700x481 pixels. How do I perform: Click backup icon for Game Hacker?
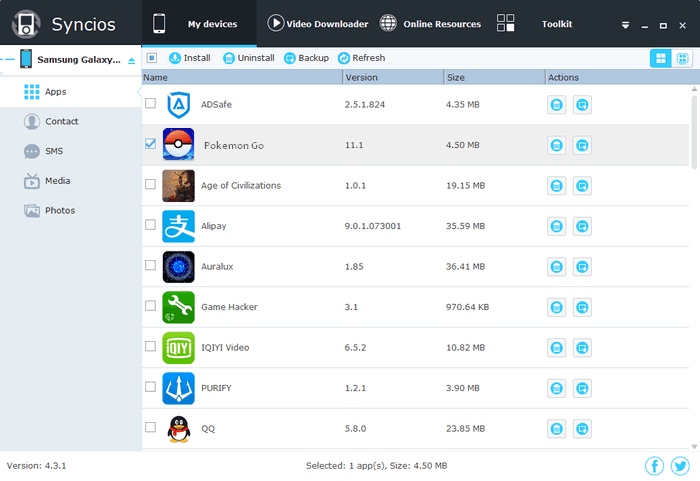point(582,307)
